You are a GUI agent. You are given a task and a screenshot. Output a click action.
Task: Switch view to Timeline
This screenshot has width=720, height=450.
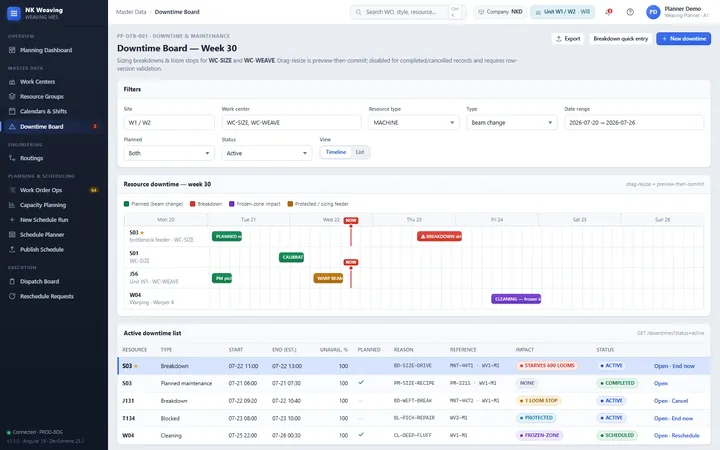[x=336, y=152]
